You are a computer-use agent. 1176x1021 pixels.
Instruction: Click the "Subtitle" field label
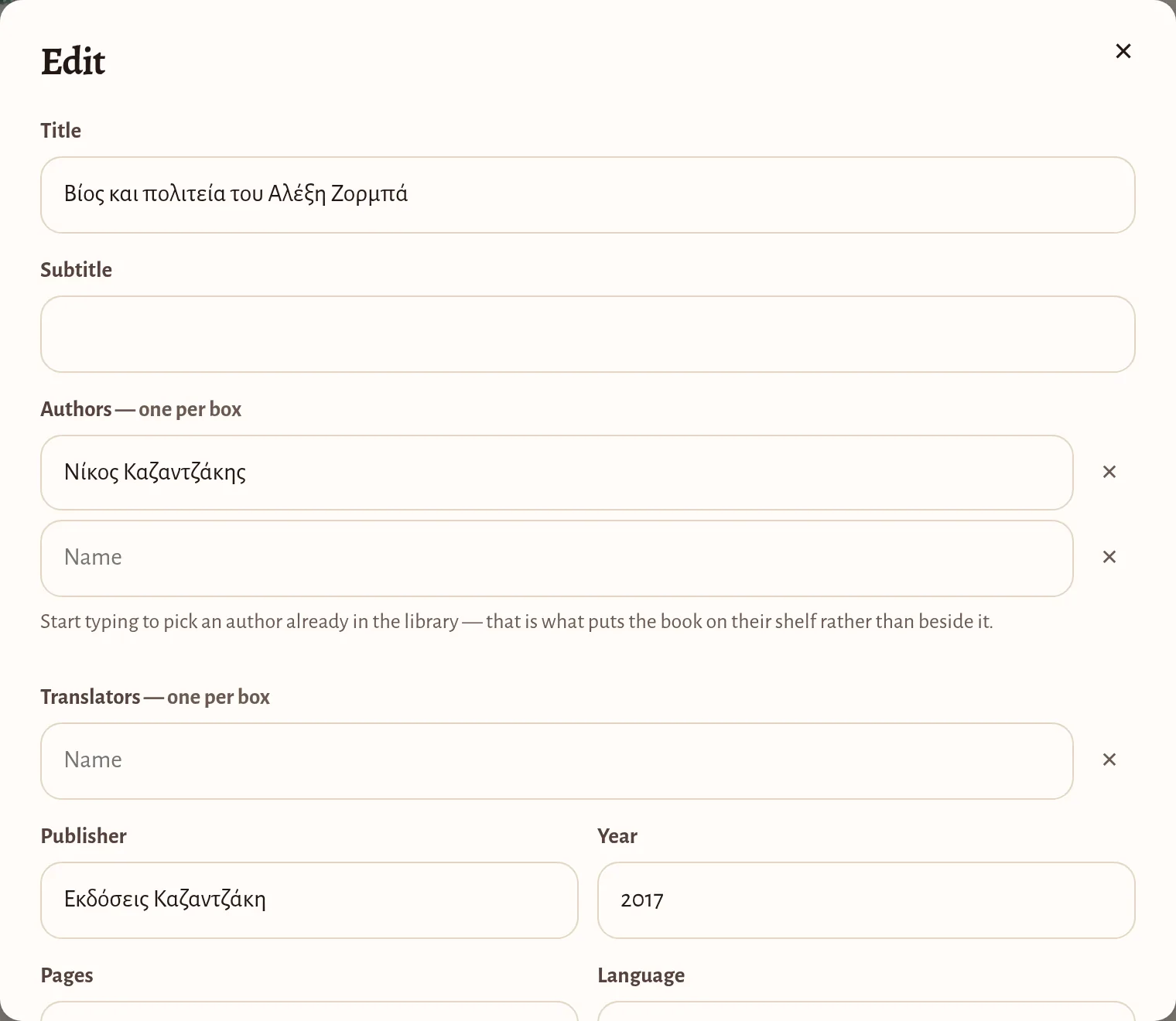pyautogui.click(x=77, y=270)
